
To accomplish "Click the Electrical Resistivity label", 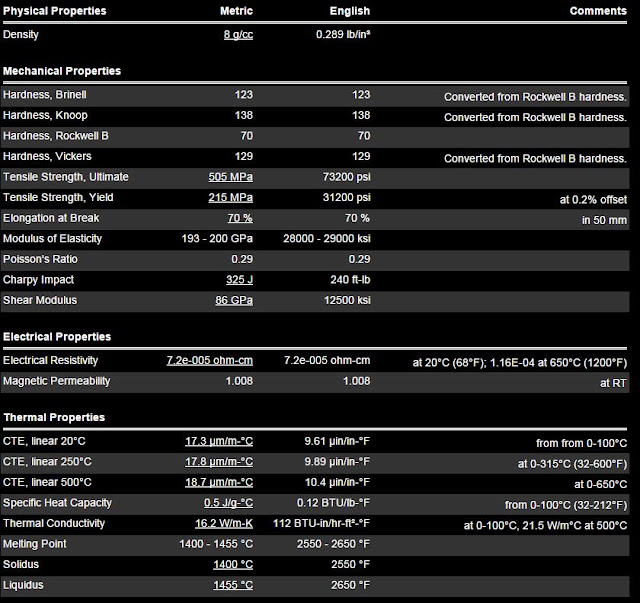I will point(51,360).
